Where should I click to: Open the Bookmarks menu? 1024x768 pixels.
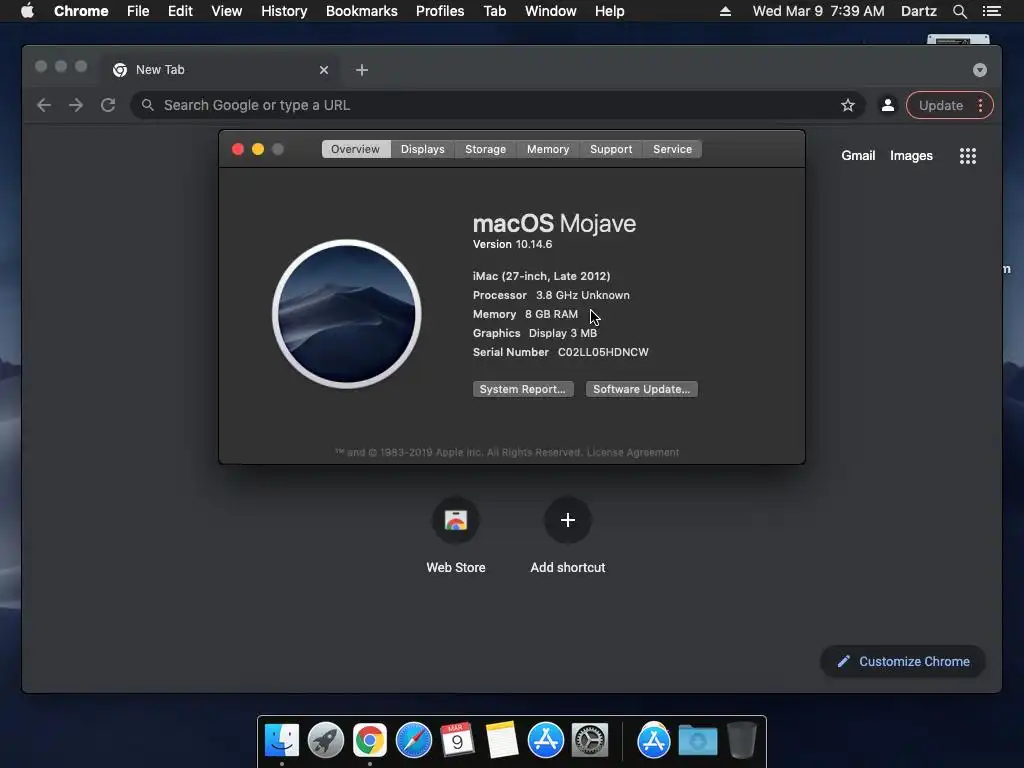(x=362, y=11)
